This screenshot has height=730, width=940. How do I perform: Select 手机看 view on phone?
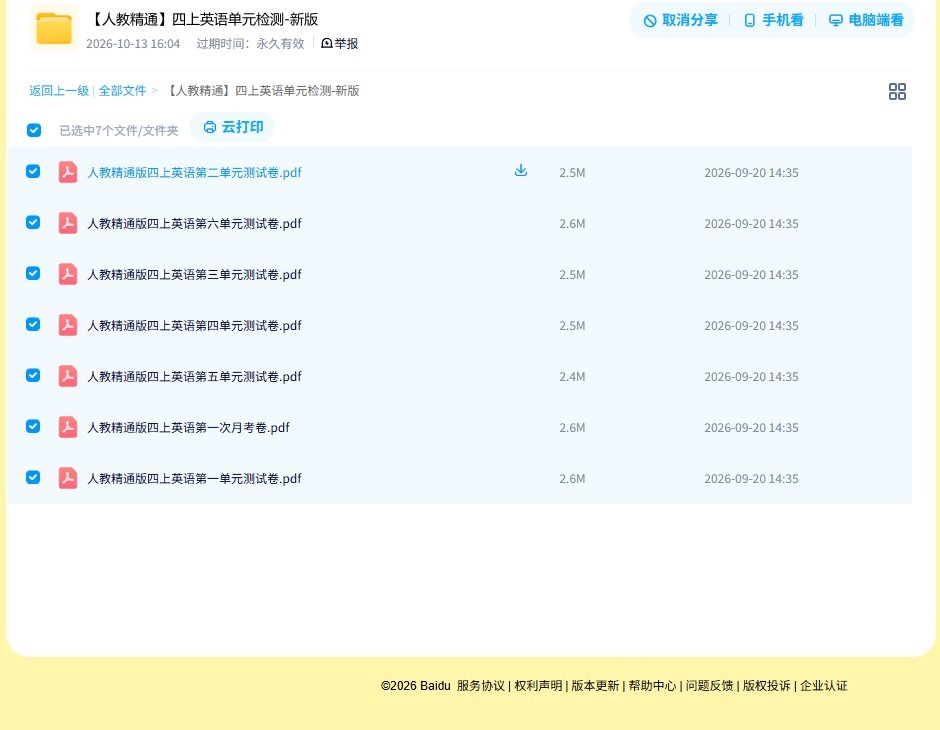click(x=773, y=20)
